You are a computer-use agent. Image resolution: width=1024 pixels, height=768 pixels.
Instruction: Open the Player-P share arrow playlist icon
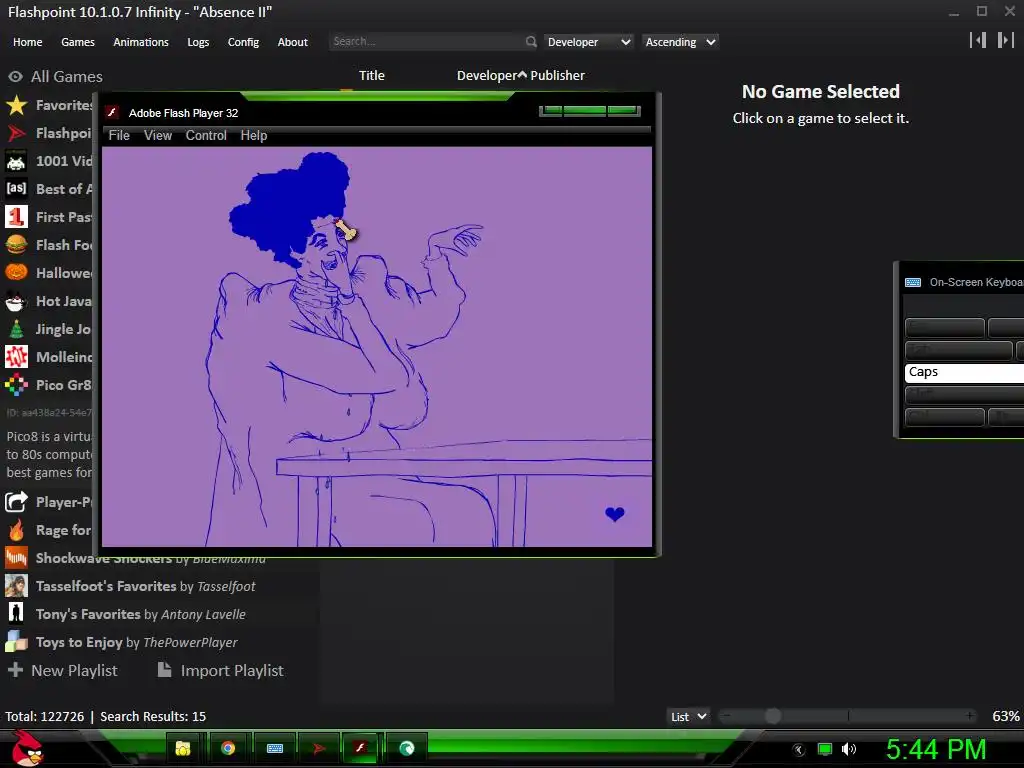tap(16, 502)
